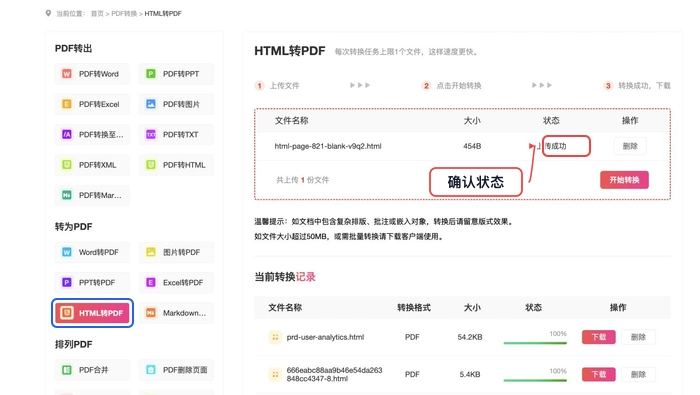Select Excel转PDF icon

click(151, 283)
